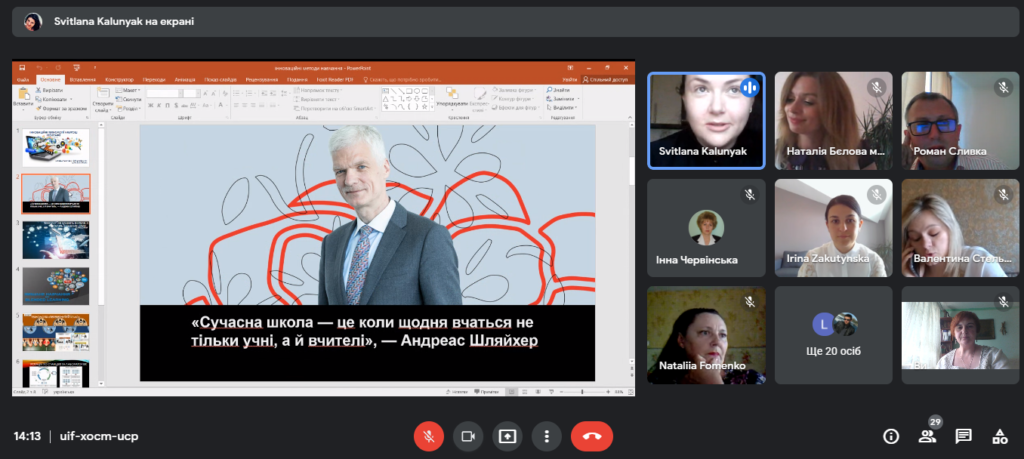
Task: Open the 'Ще 20 осіб' participants tile
Action: [x=833, y=335]
